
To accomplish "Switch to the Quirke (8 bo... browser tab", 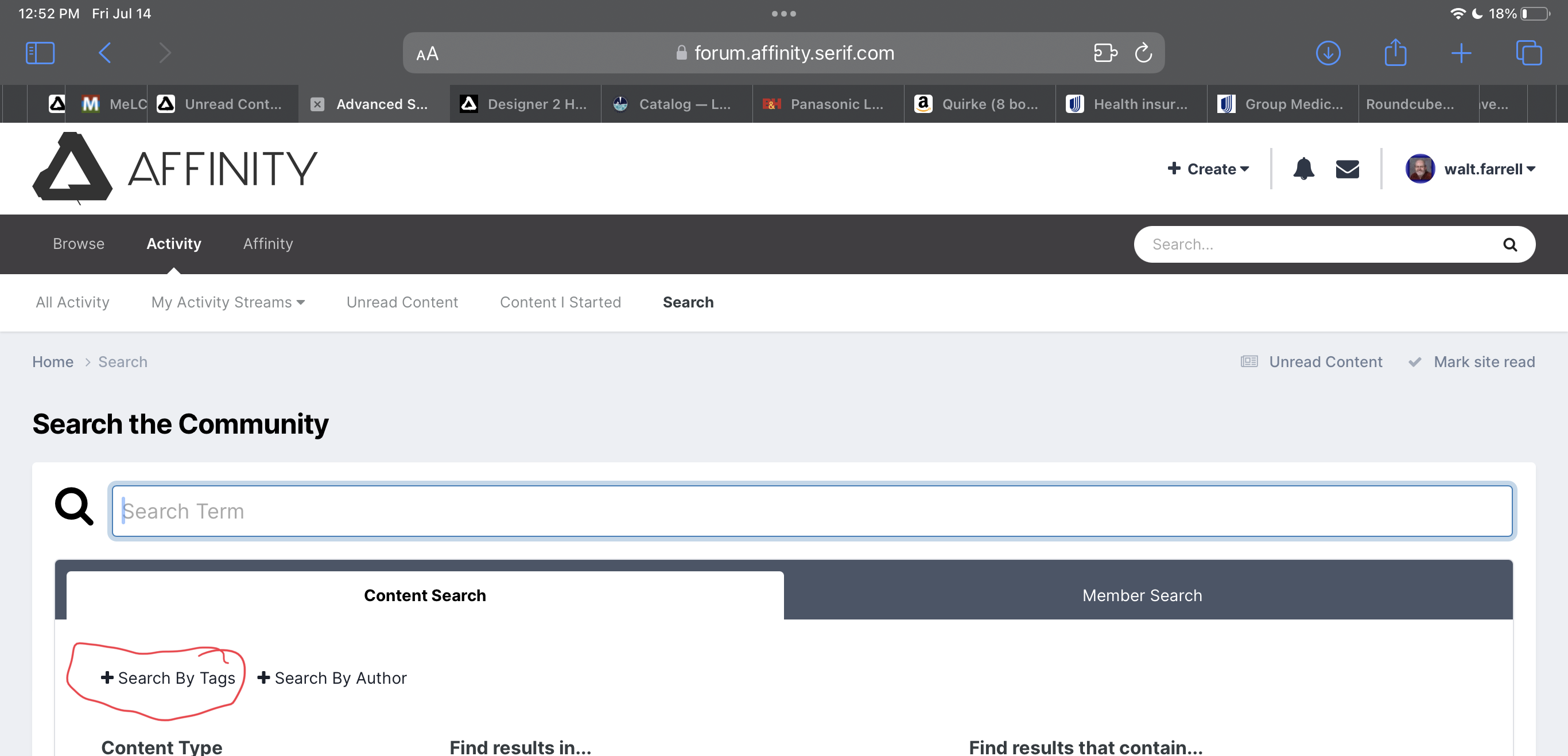I will coord(980,104).
